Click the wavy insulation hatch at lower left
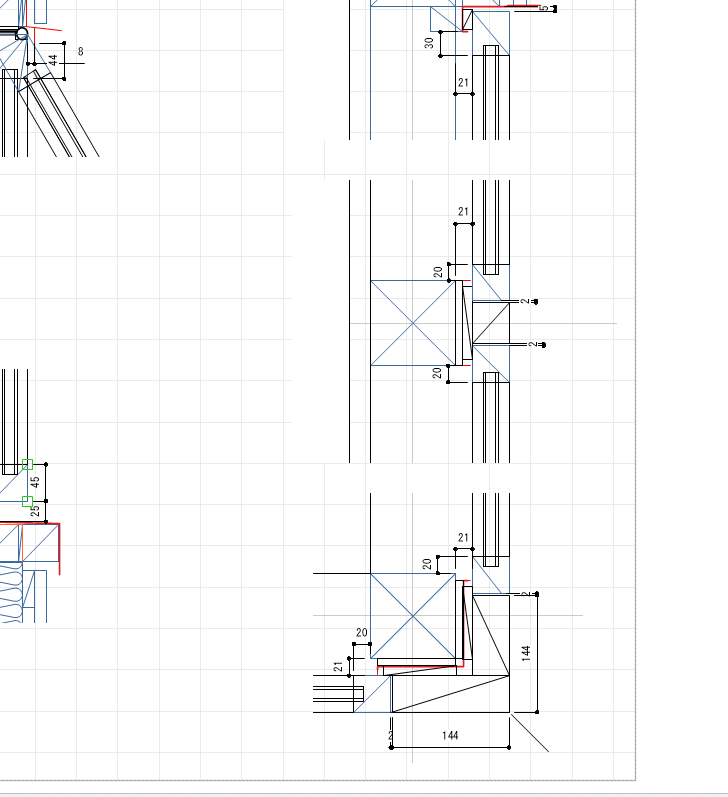728x797 pixels. click(9, 592)
